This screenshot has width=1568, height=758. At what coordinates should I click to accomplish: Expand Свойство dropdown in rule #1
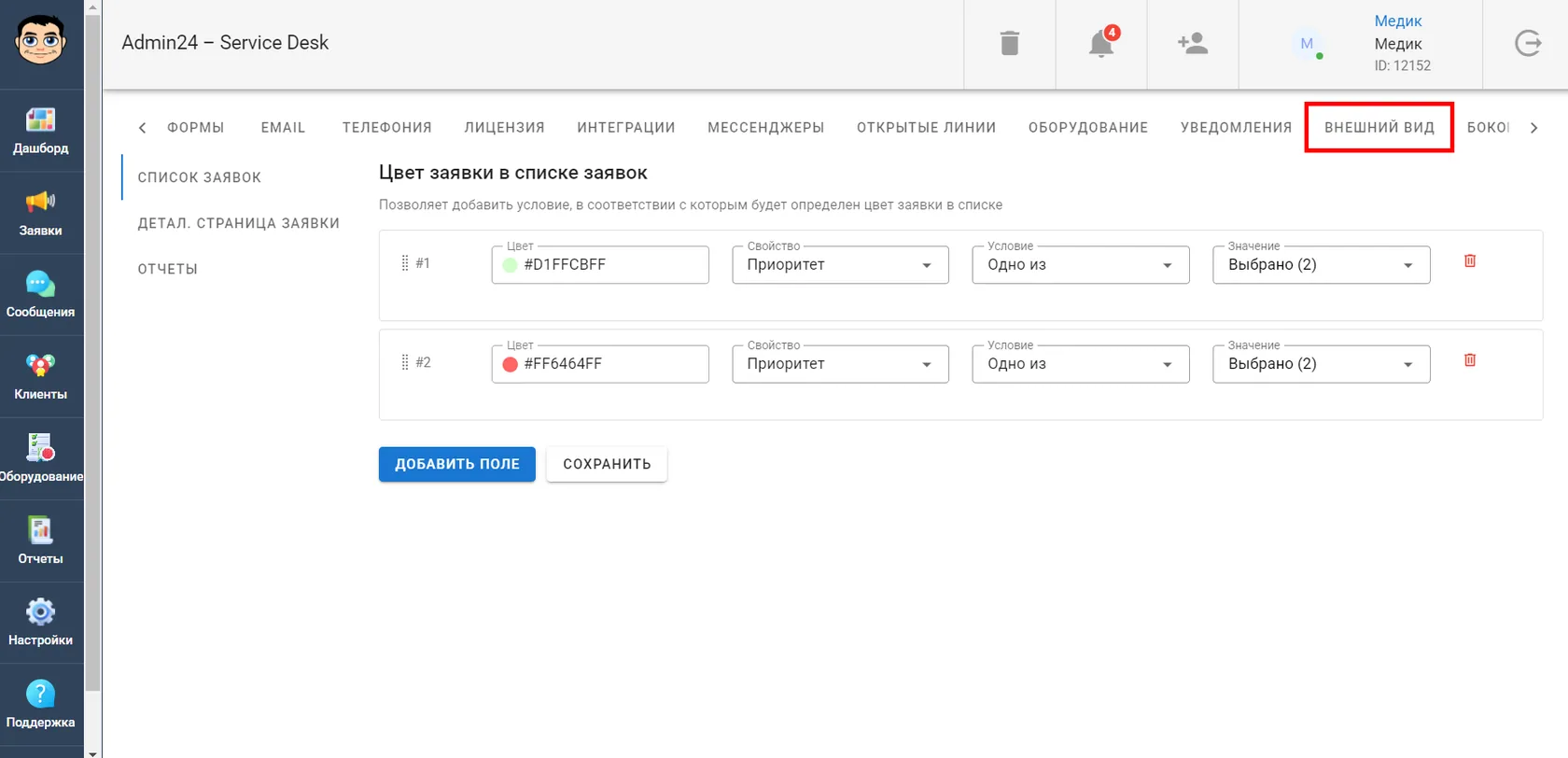pyautogui.click(x=840, y=265)
